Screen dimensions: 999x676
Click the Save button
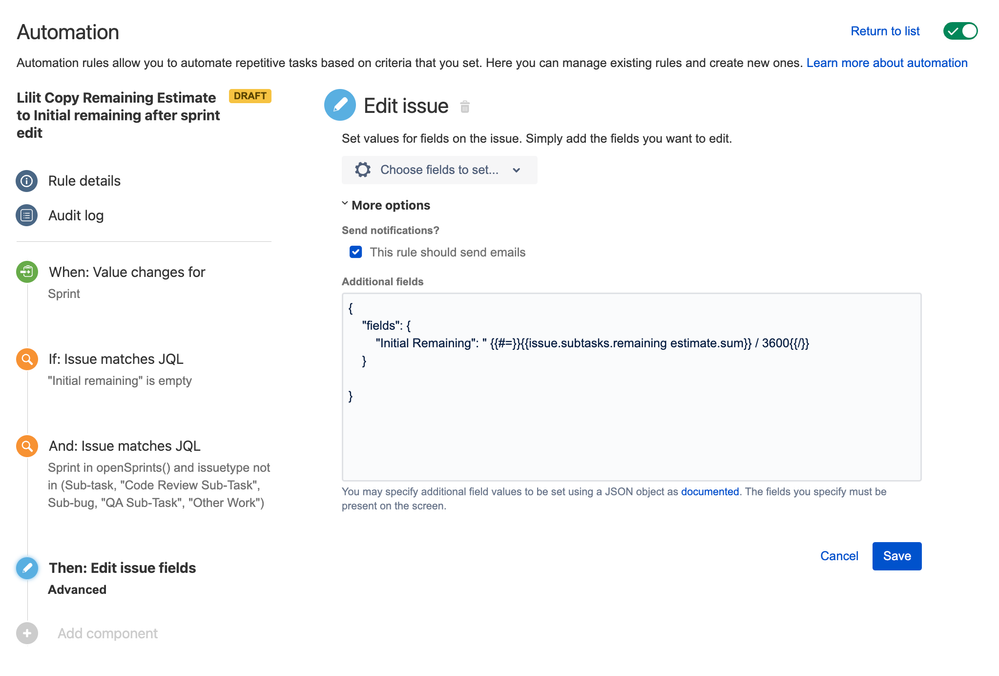896,556
